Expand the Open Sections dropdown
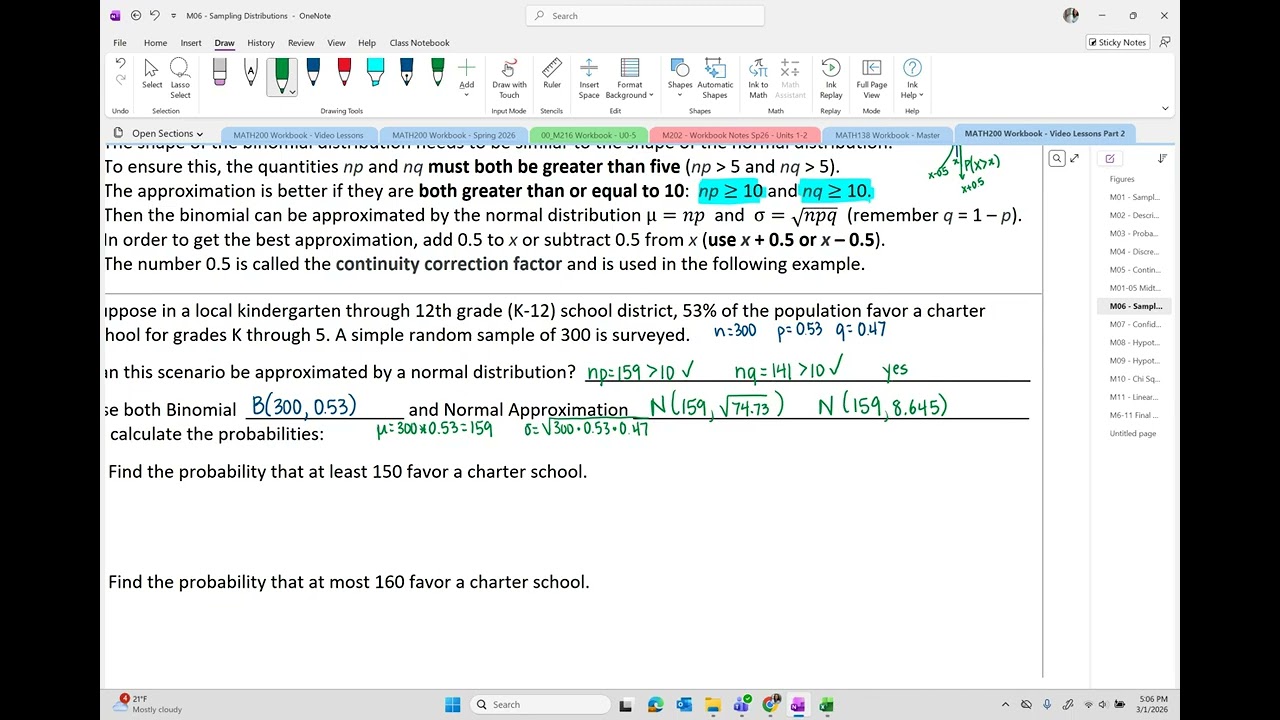 [159, 133]
